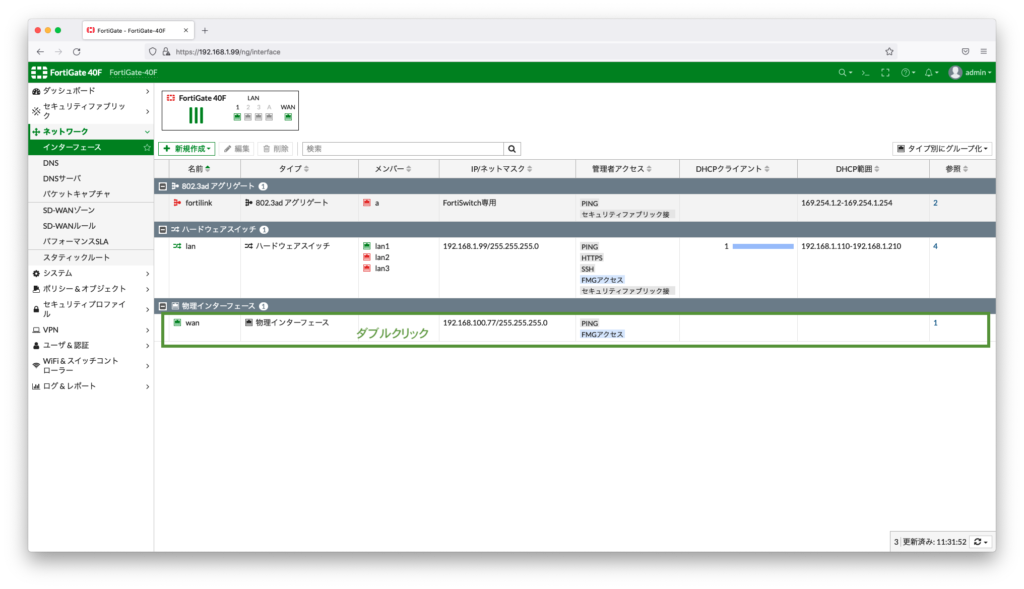Favorite the インターフェース menu with star

[x=147, y=148]
